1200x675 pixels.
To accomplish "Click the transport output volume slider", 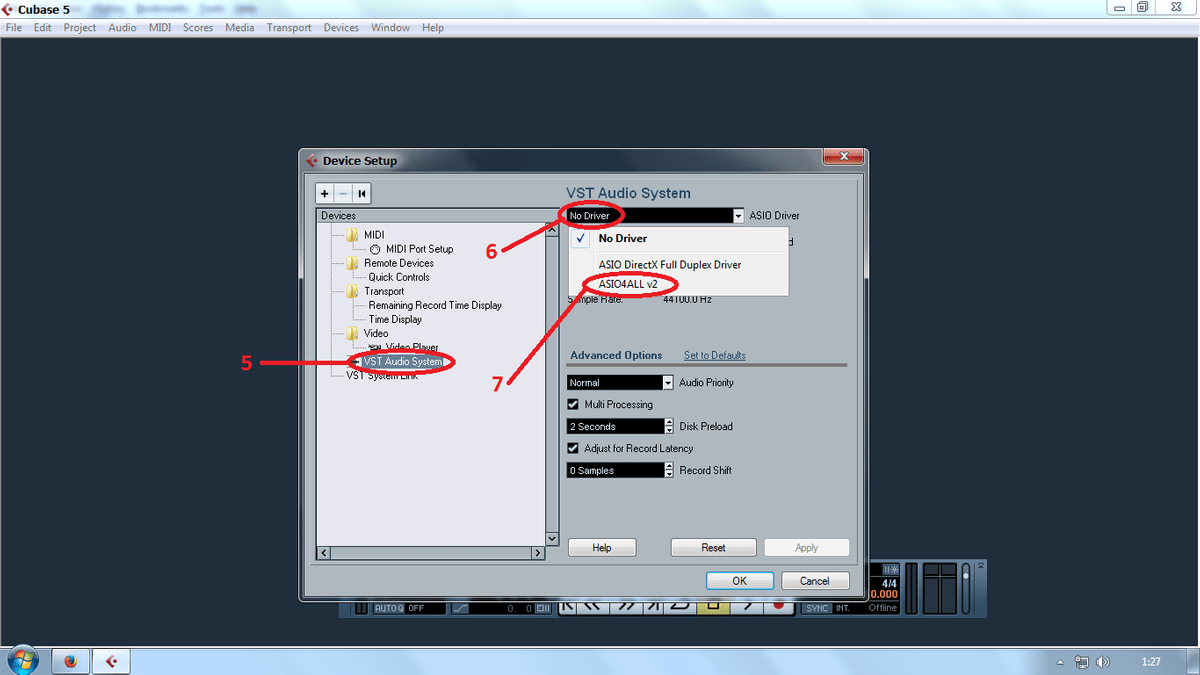I will click(965, 586).
